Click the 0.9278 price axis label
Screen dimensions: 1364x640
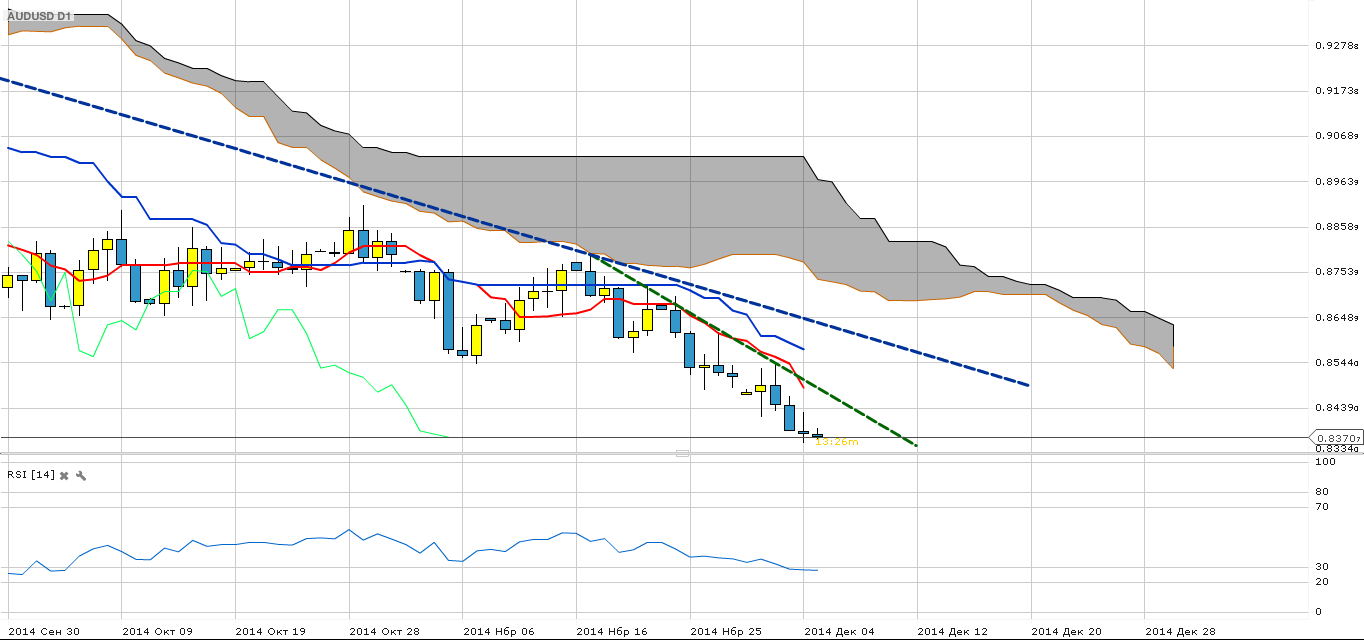coord(1336,46)
